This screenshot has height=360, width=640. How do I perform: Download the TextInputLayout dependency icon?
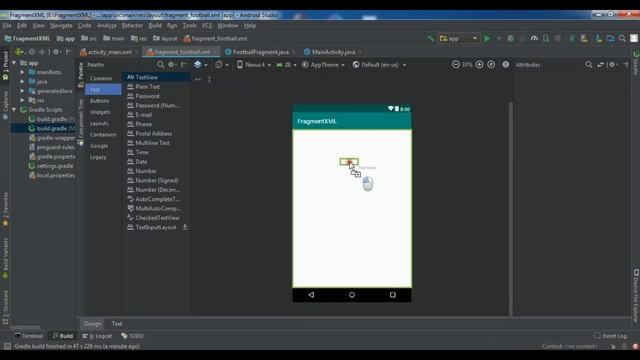[x=185, y=227]
